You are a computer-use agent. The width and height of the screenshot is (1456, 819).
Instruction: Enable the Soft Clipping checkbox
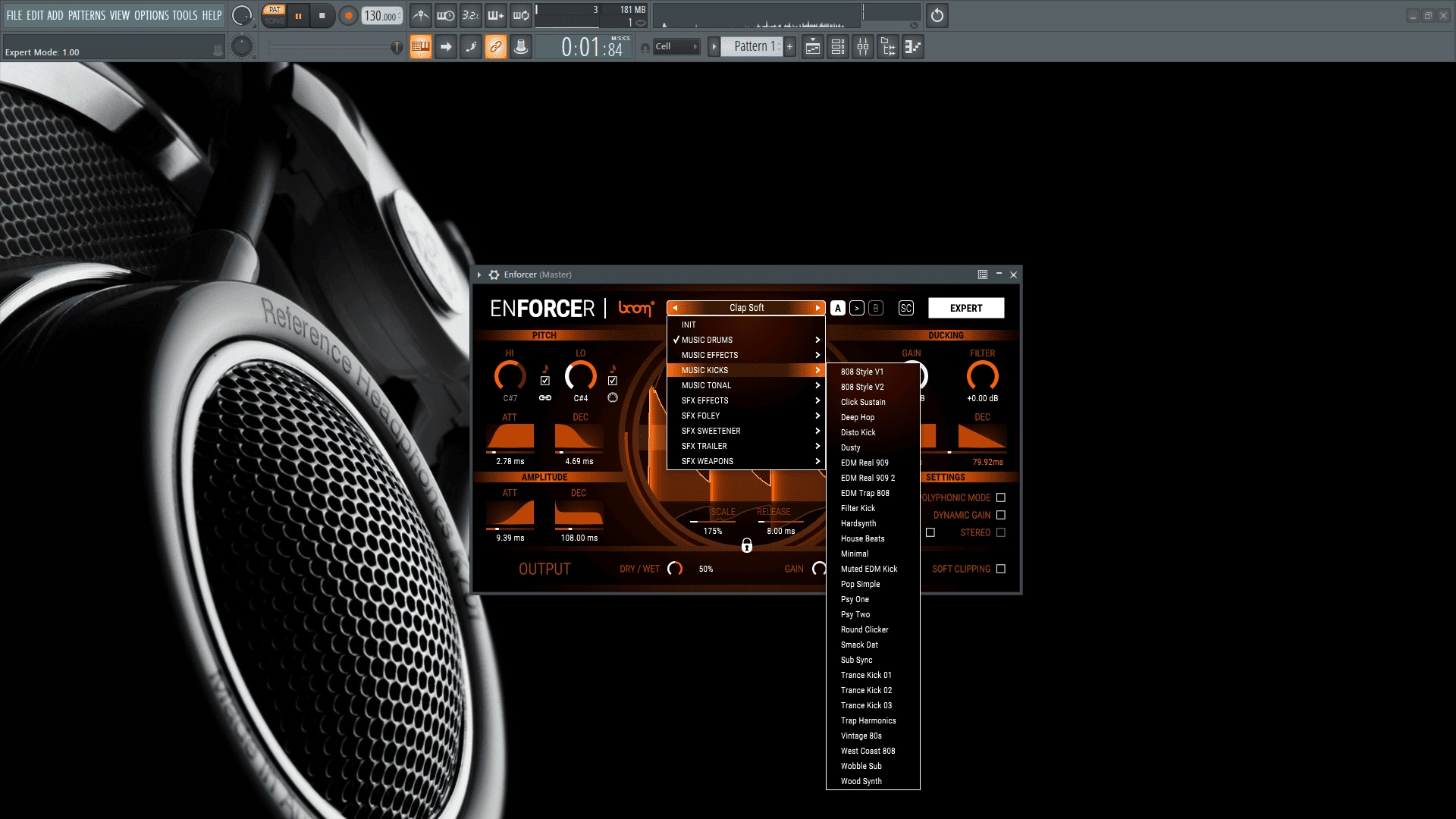(x=1001, y=569)
